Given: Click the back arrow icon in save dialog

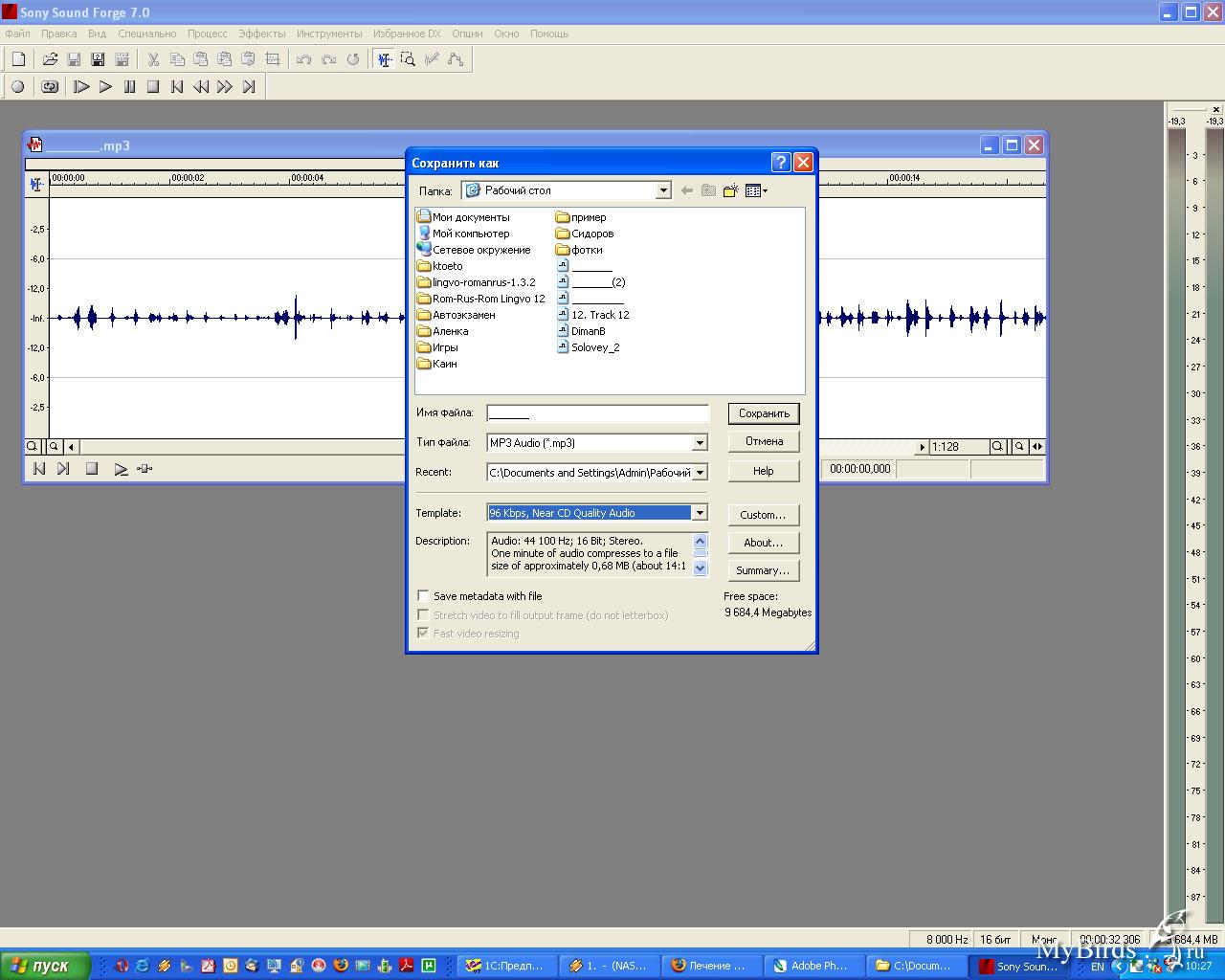Looking at the screenshot, I should pos(686,190).
